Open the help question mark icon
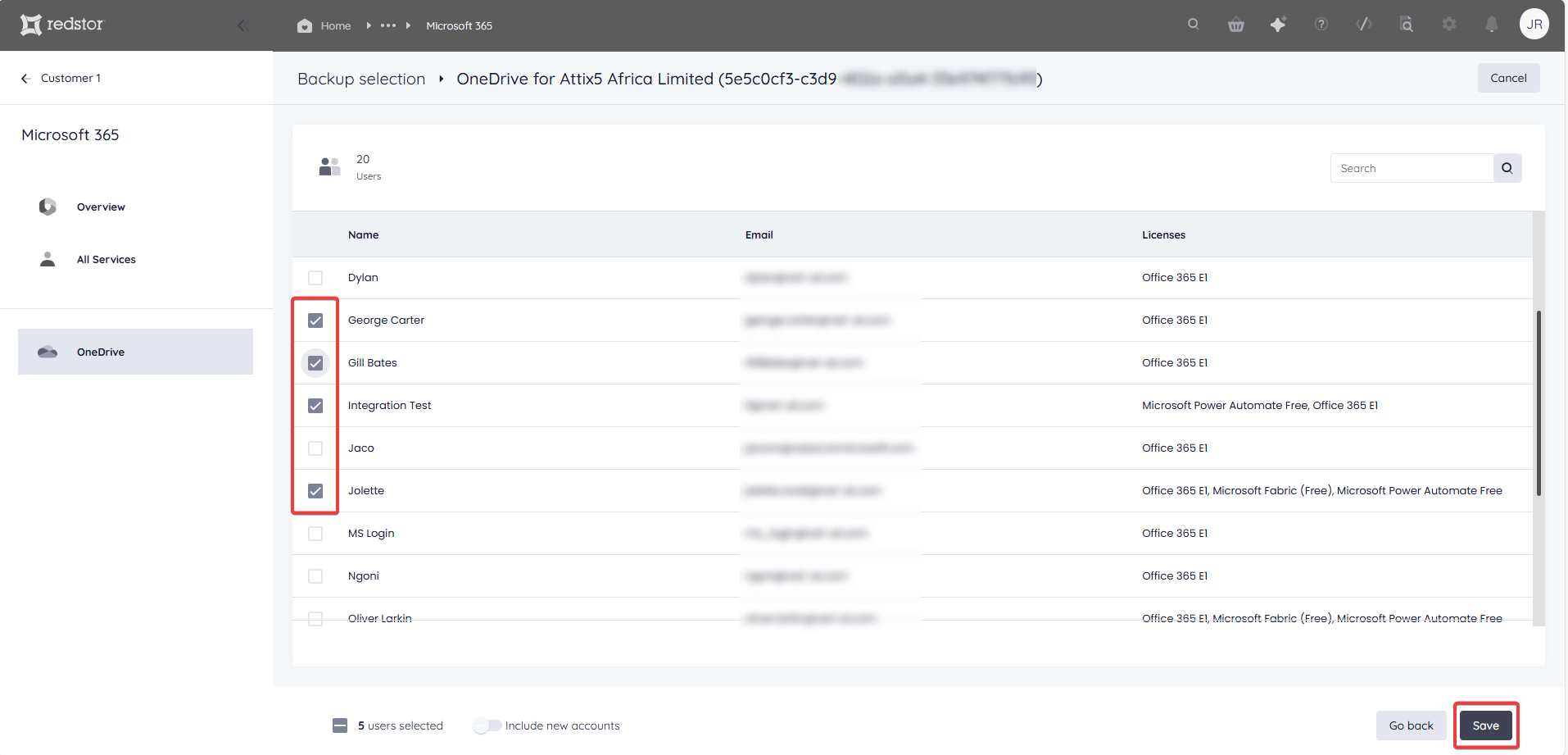1568x755 pixels. 1321,25
